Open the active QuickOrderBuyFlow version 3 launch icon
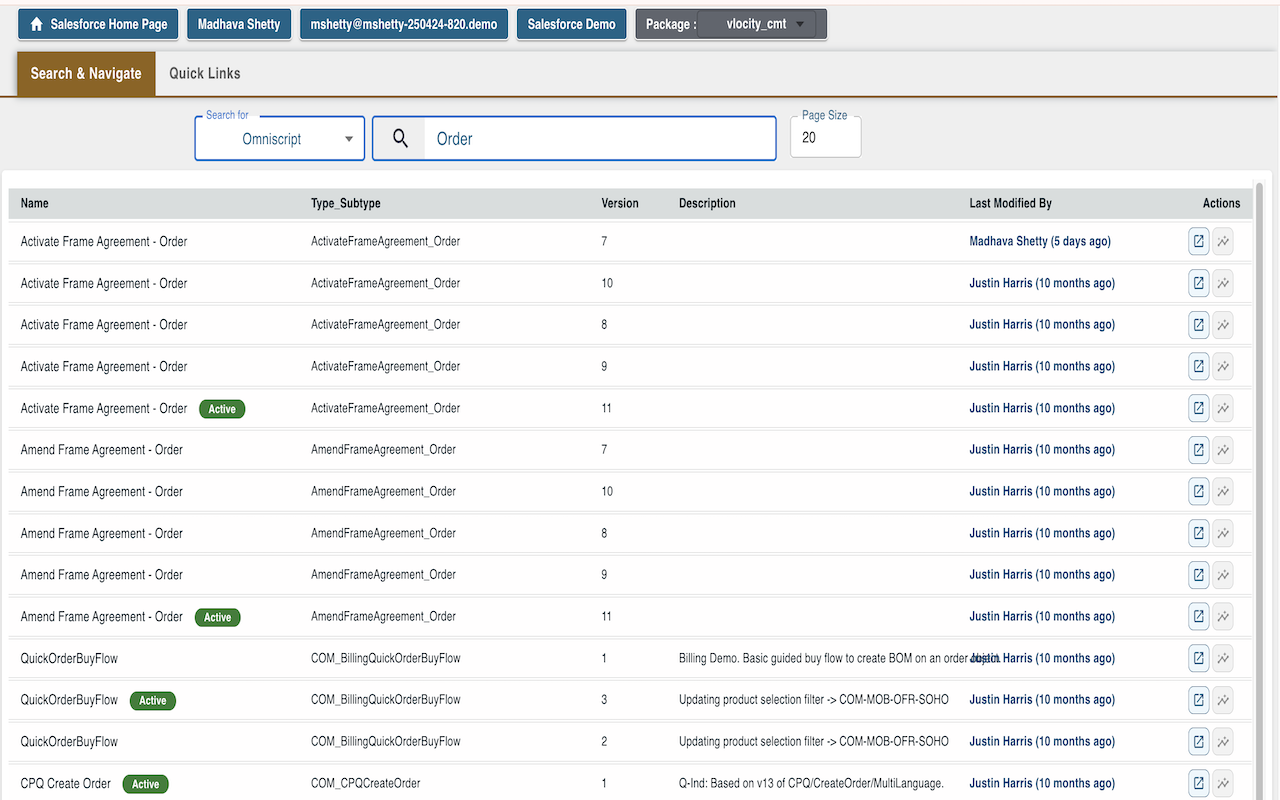Screen dimensions: 1280x800 (x=1198, y=699)
